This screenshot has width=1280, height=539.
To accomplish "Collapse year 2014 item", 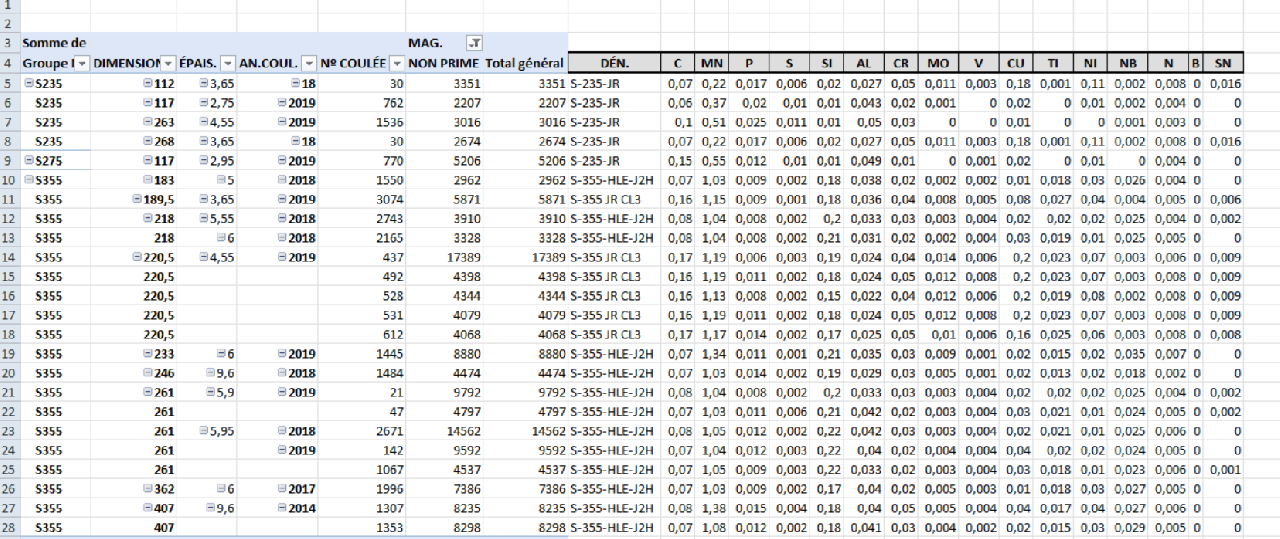I will 282,508.
